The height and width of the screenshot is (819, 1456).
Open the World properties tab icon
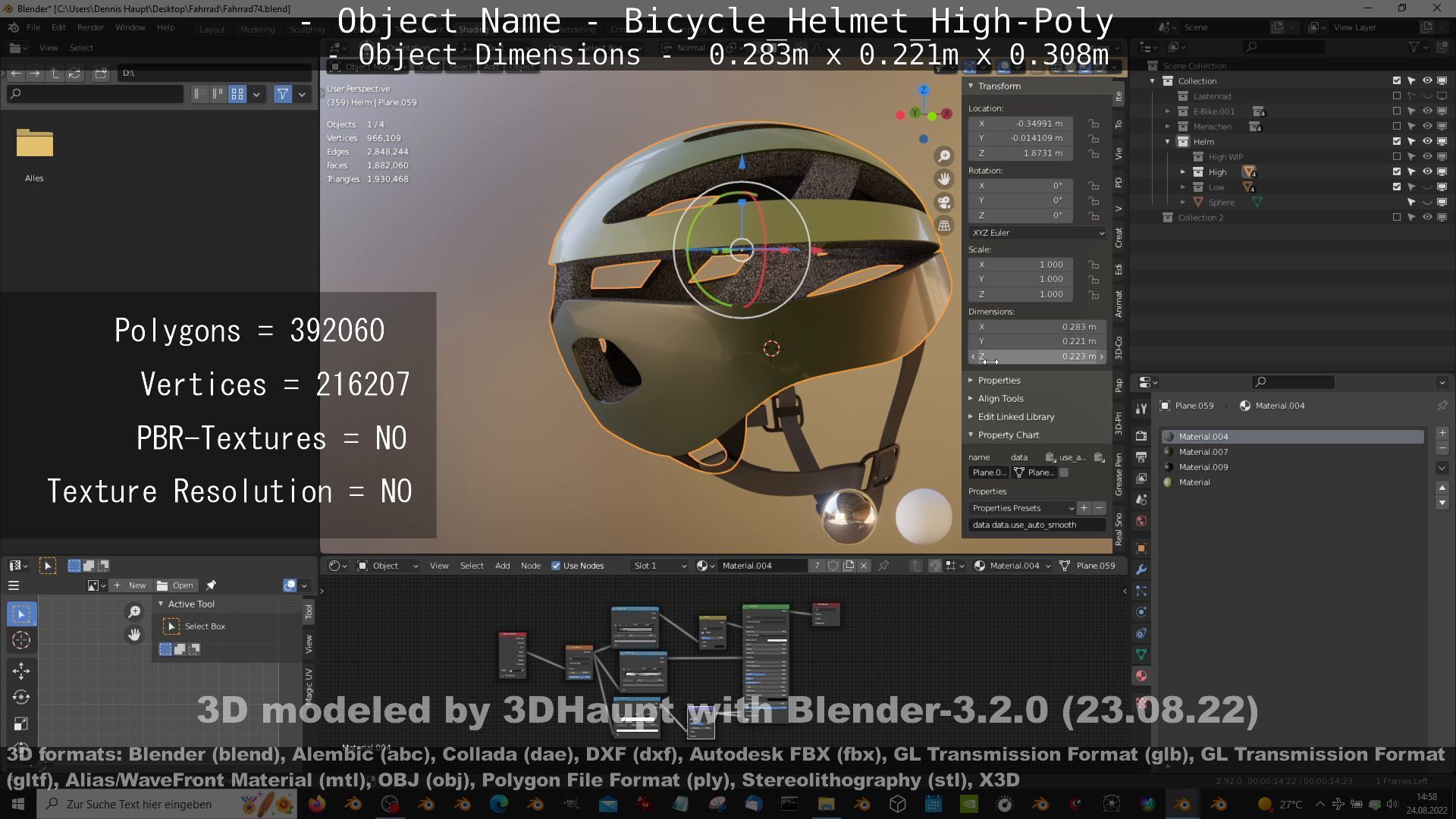[x=1141, y=521]
